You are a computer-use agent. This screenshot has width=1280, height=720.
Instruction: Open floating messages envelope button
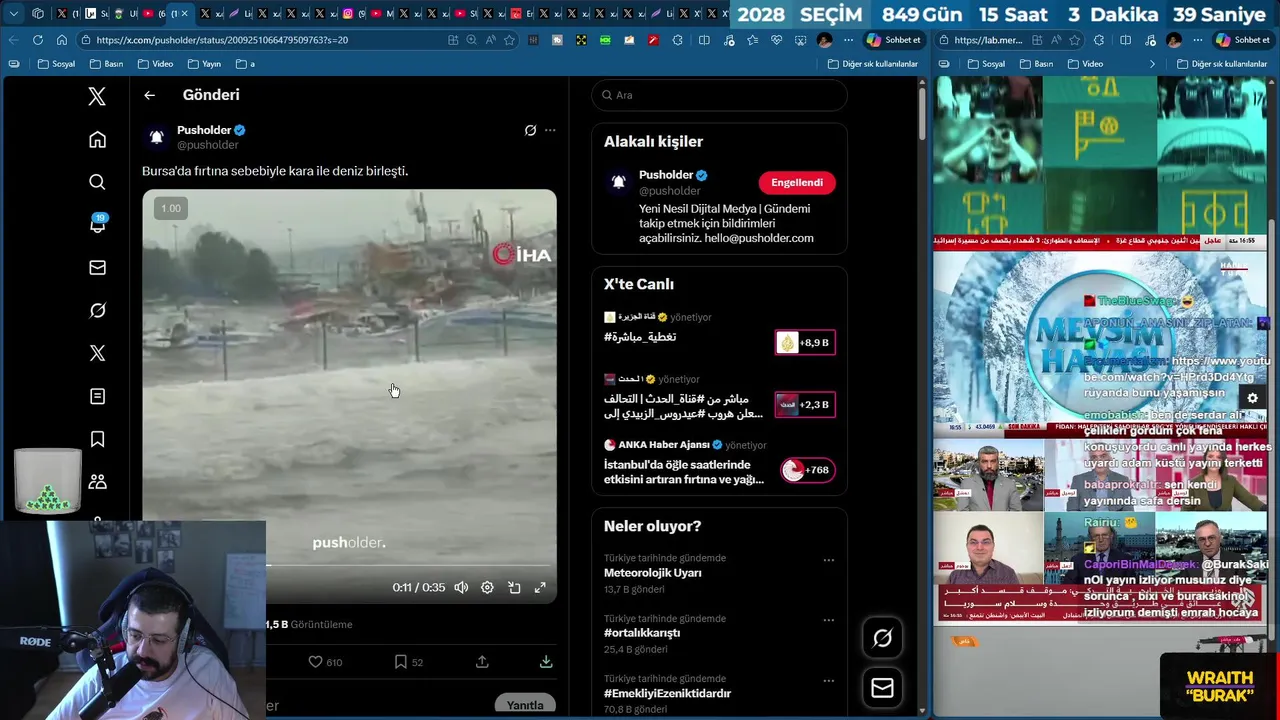(882, 688)
